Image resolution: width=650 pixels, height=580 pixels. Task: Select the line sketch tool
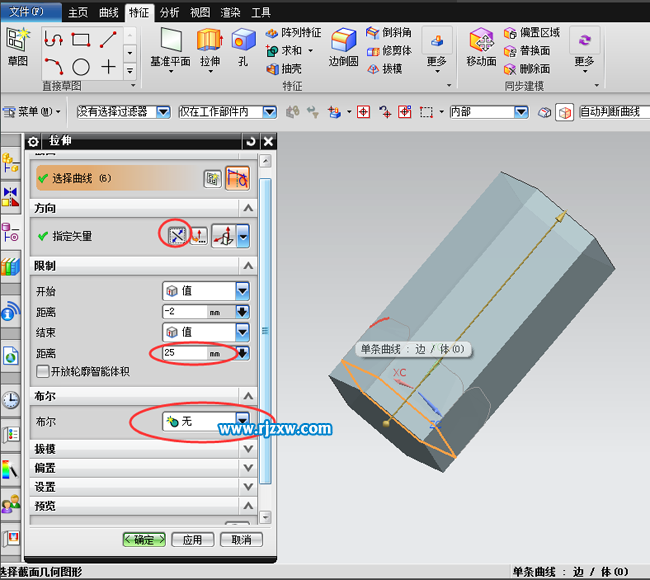(108, 40)
